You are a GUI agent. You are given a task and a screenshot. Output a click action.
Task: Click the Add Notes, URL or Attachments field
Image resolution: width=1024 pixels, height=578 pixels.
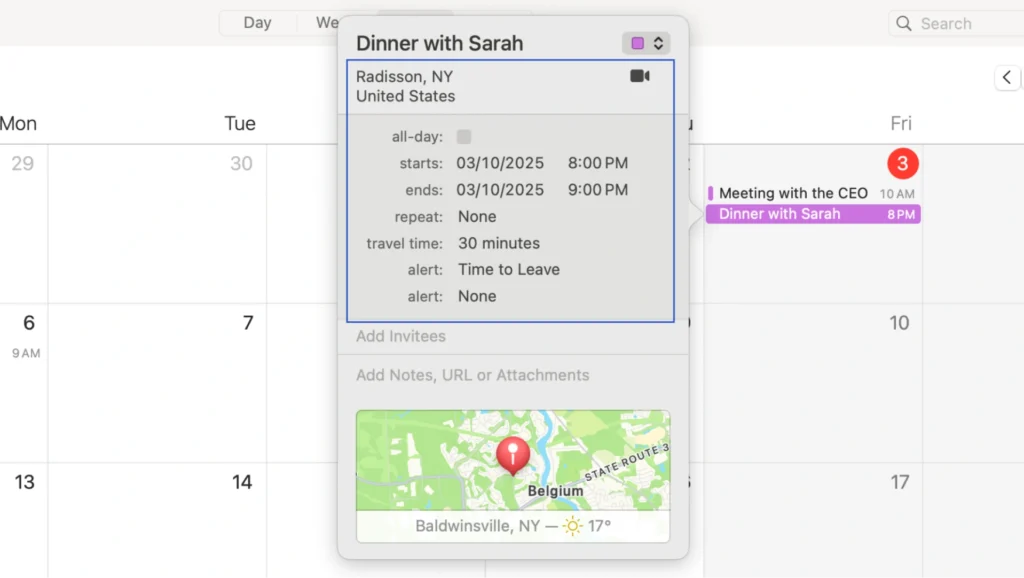coord(473,376)
